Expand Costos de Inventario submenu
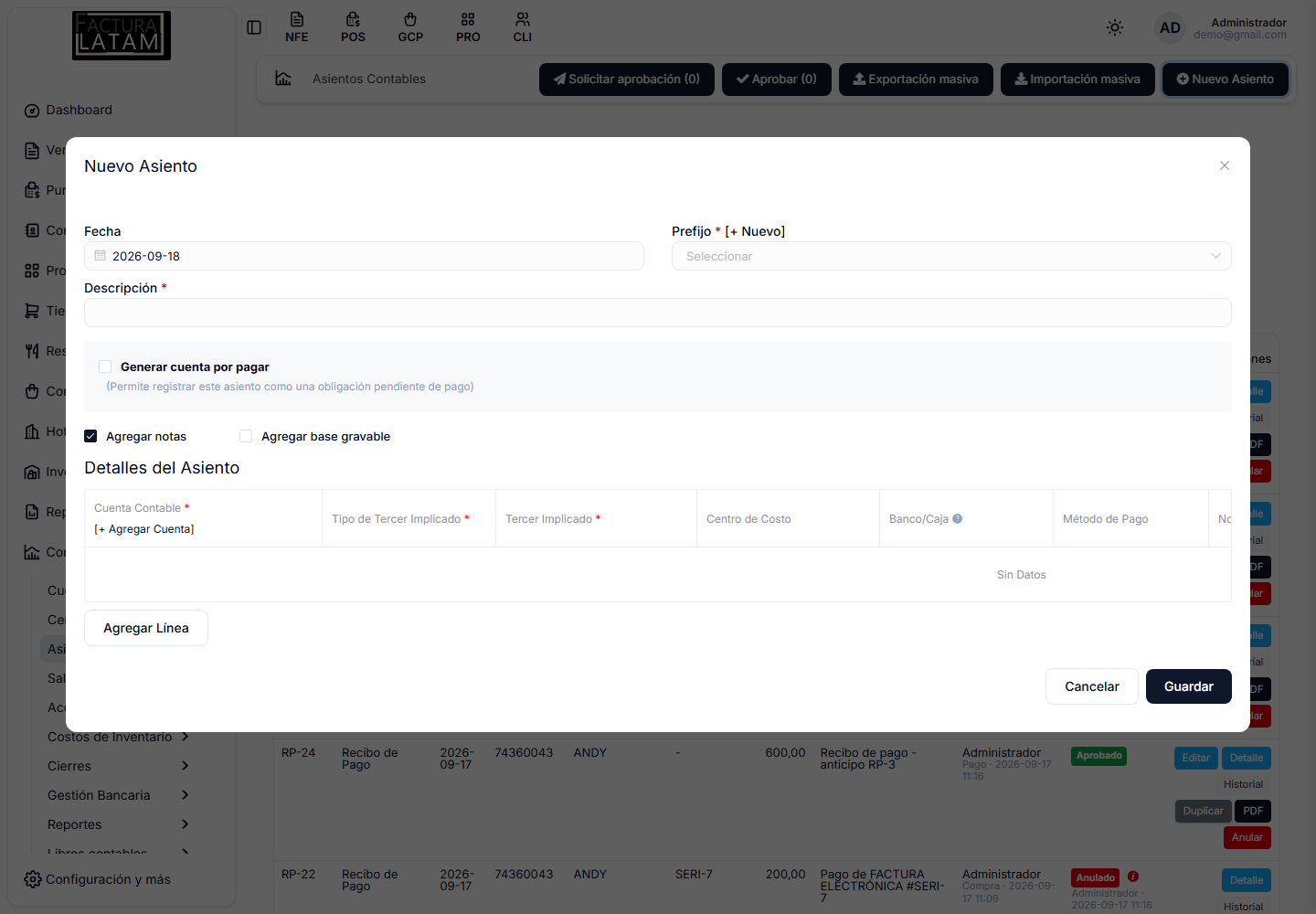Image resolution: width=1316 pixels, height=914 pixels. pyautogui.click(x=185, y=737)
